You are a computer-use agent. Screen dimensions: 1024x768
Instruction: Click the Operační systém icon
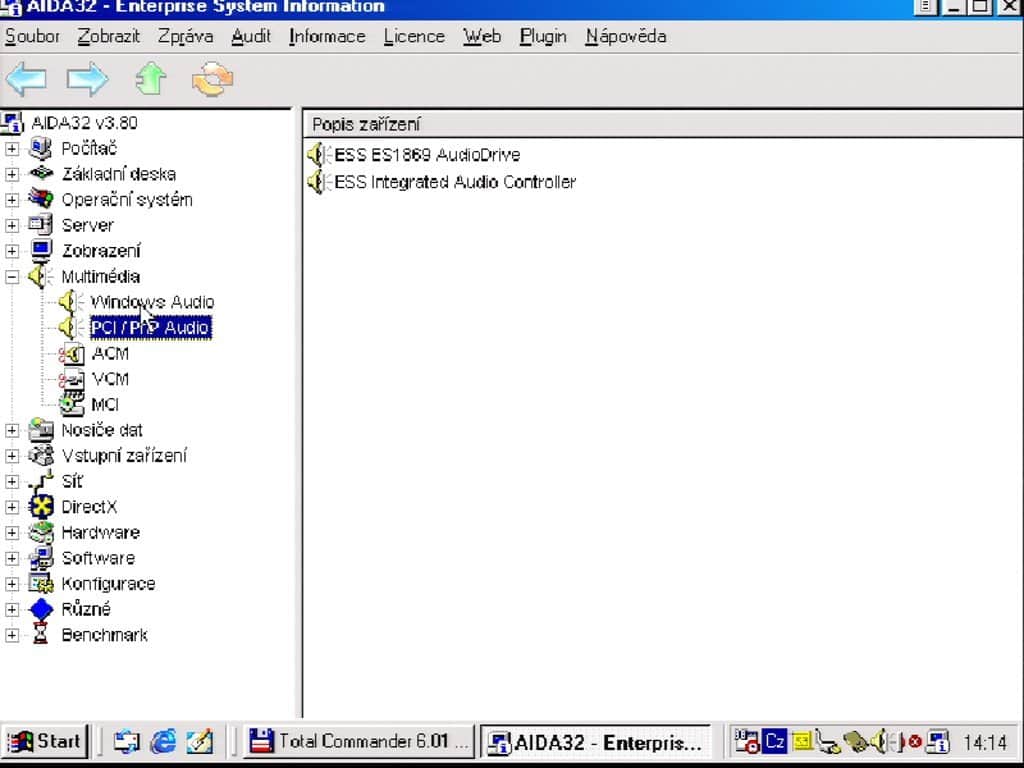pyautogui.click(x=40, y=199)
